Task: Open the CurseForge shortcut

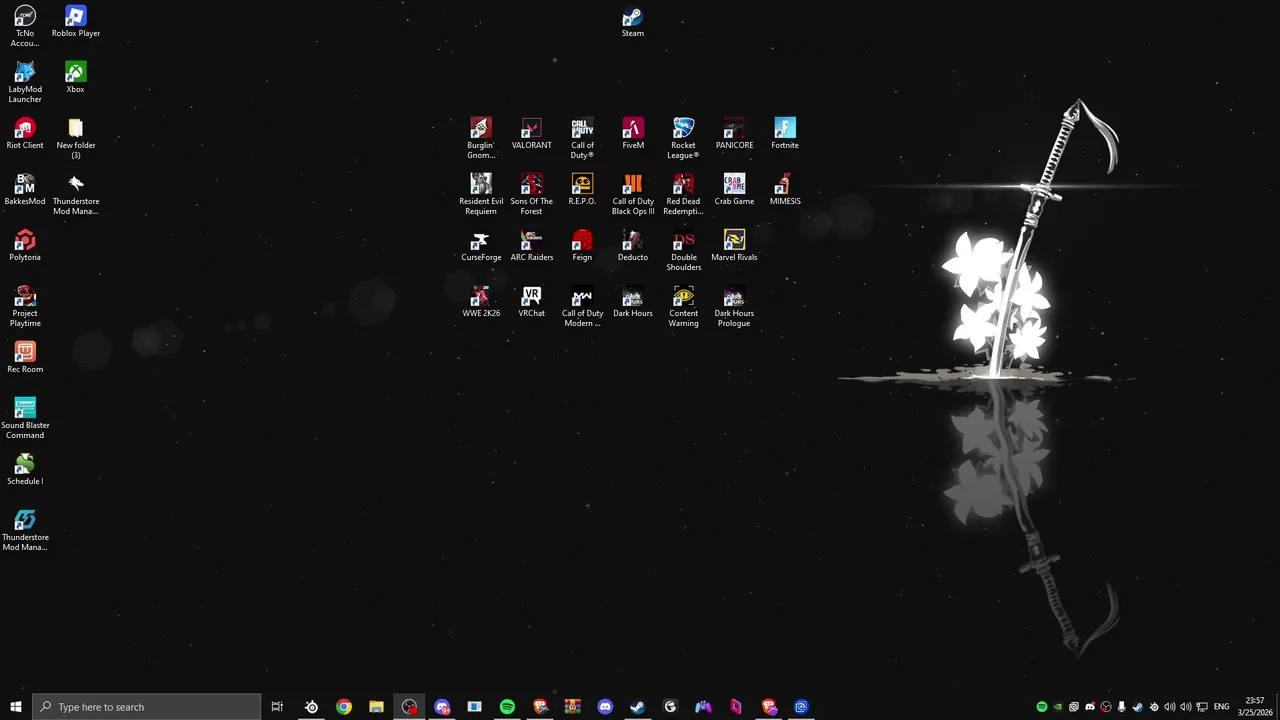Action: click(481, 246)
